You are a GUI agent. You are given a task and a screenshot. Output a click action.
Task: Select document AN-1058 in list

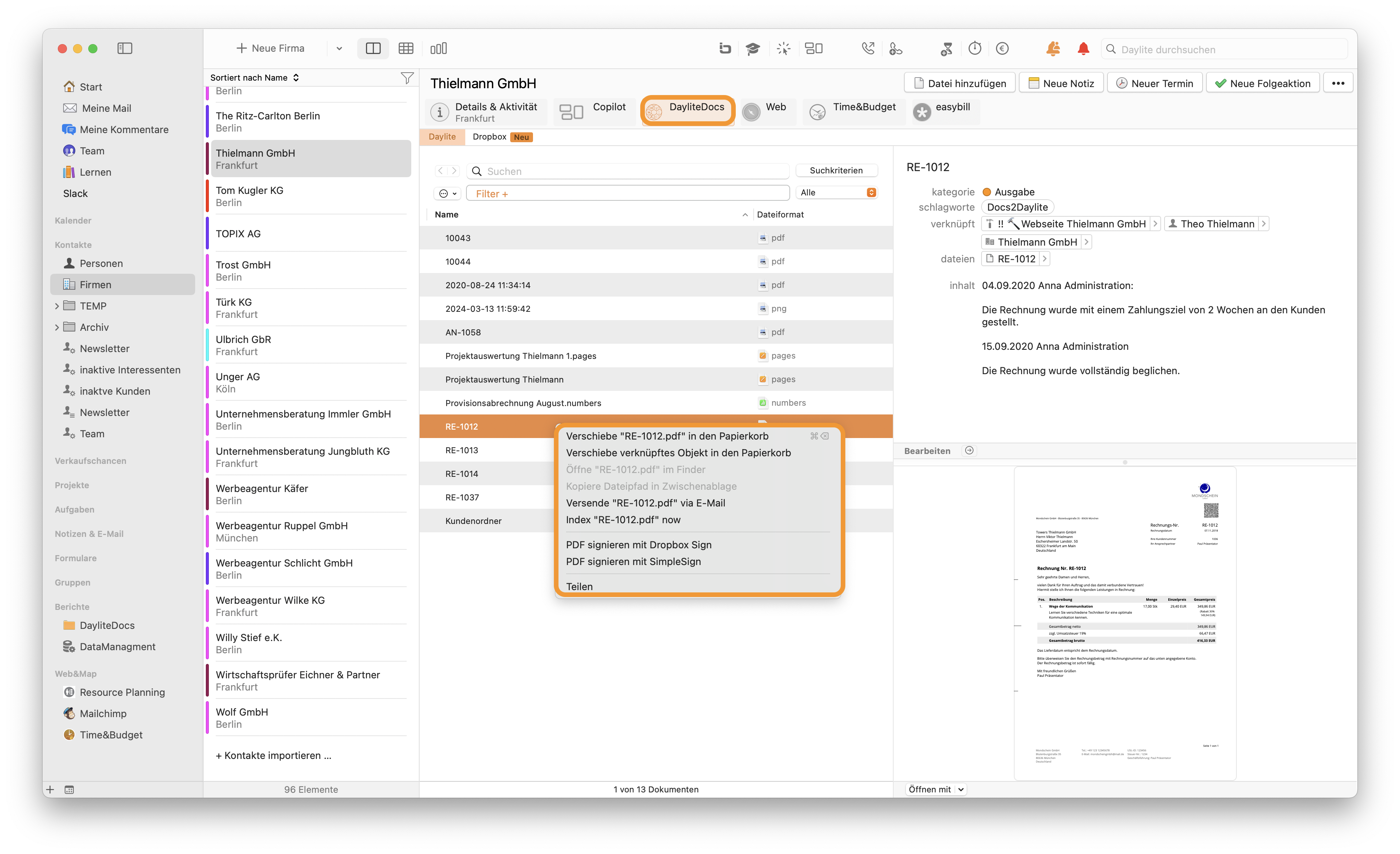tap(656, 332)
